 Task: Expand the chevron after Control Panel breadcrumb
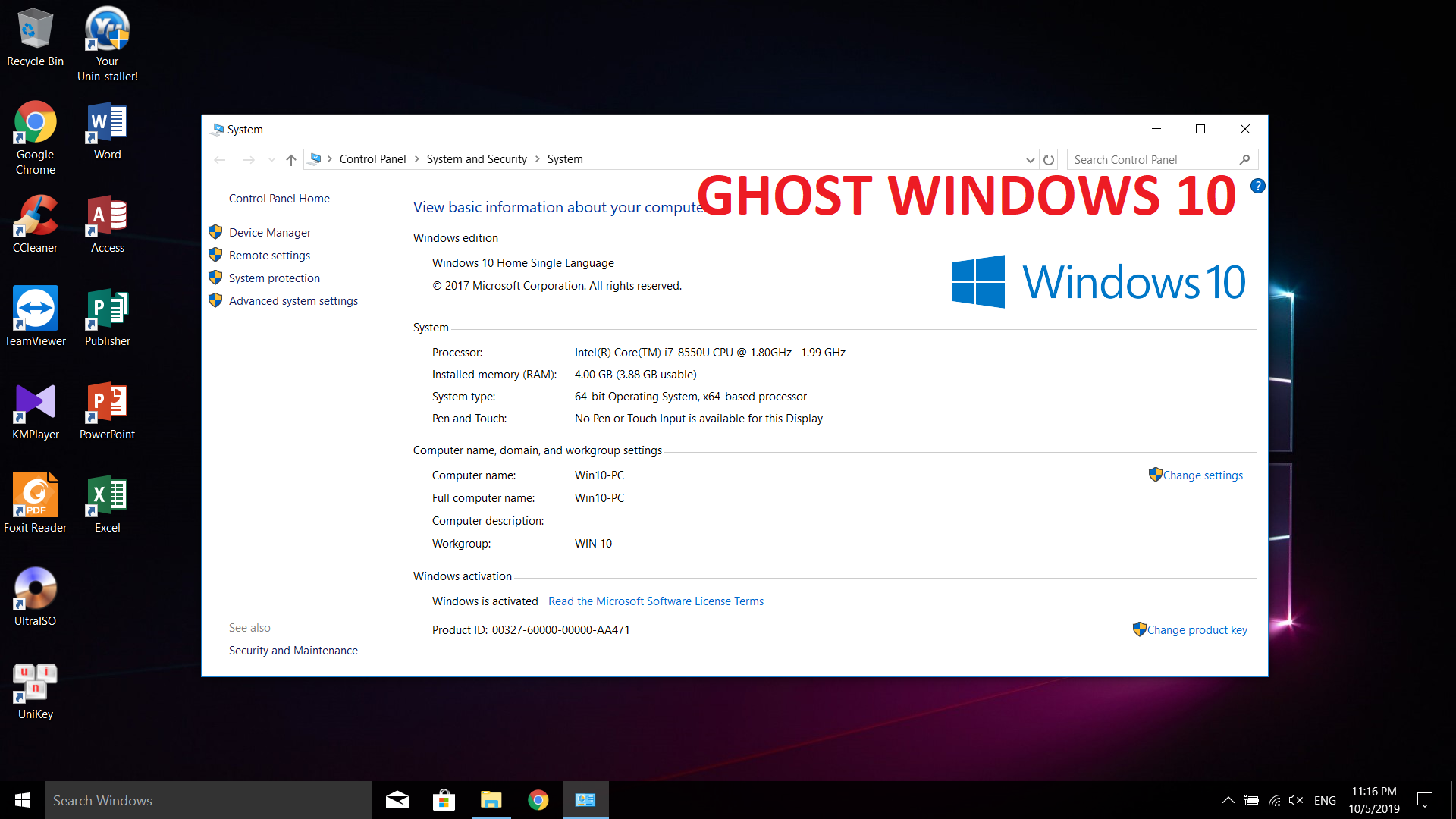(x=416, y=159)
